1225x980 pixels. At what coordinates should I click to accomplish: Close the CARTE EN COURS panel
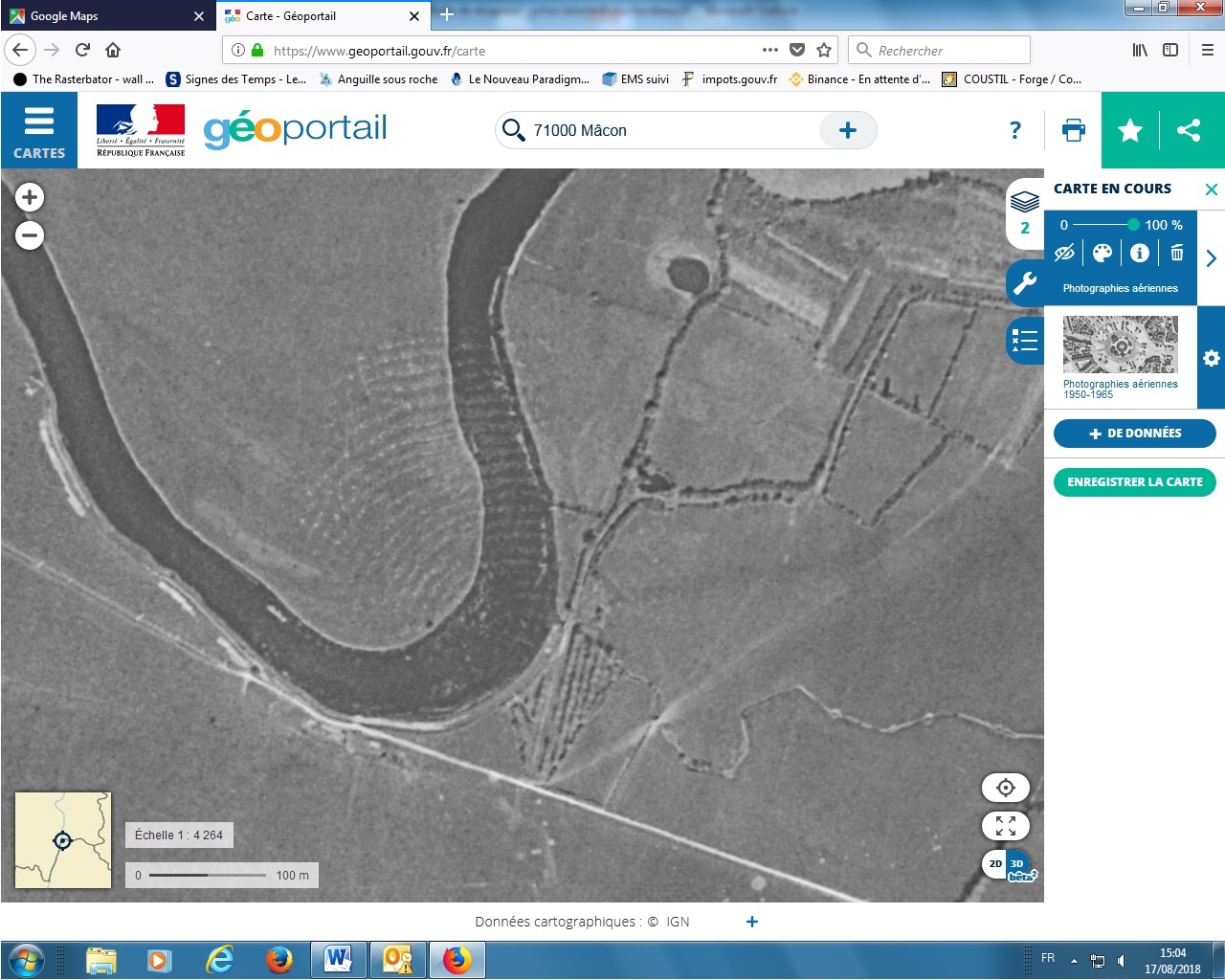(1212, 189)
